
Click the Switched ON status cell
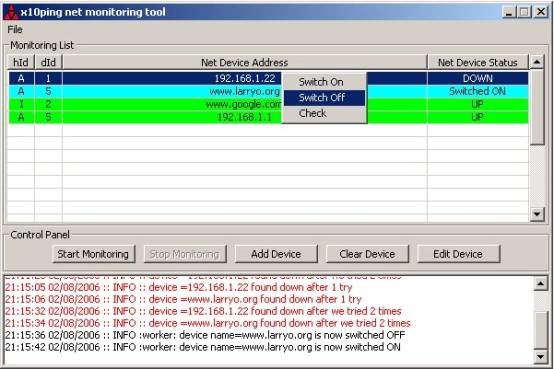click(x=478, y=91)
